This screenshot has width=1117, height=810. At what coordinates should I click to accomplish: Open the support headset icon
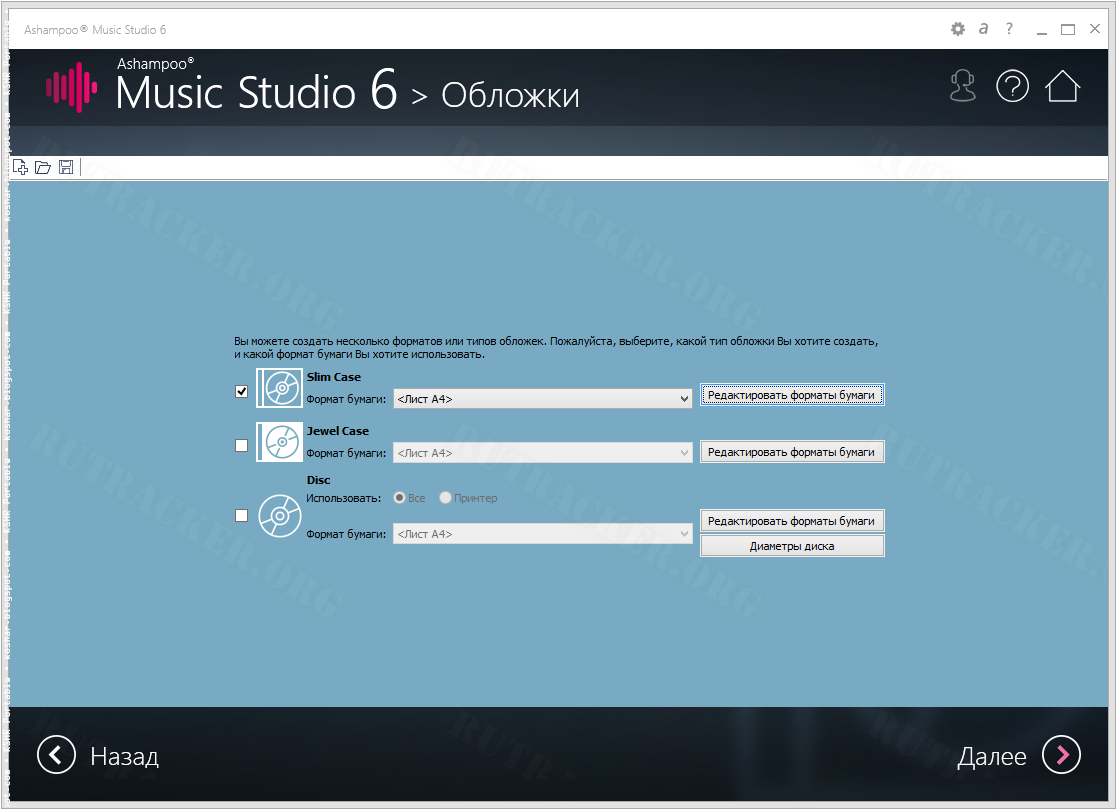point(962,87)
